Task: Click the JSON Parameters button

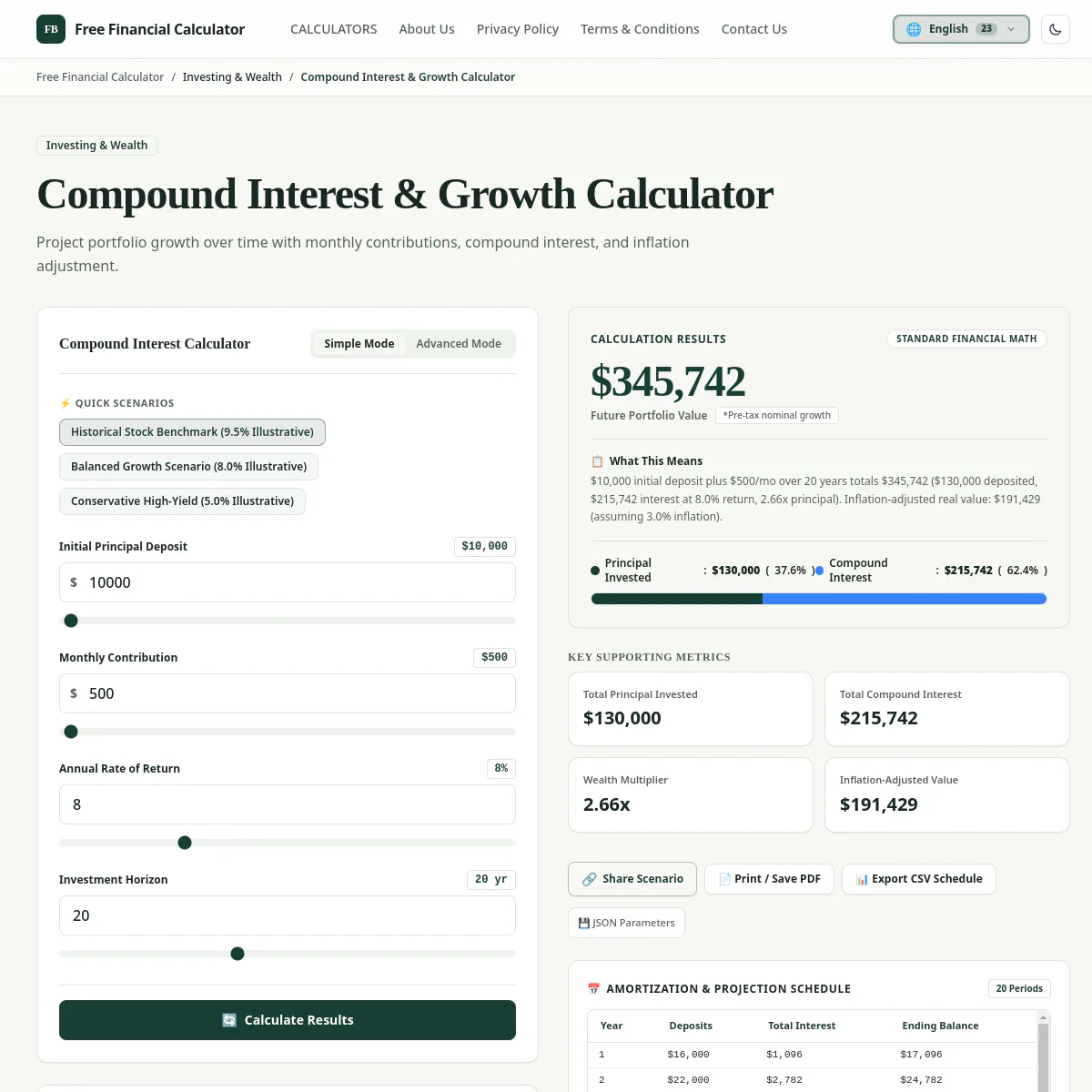Action: tap(626, 923)
